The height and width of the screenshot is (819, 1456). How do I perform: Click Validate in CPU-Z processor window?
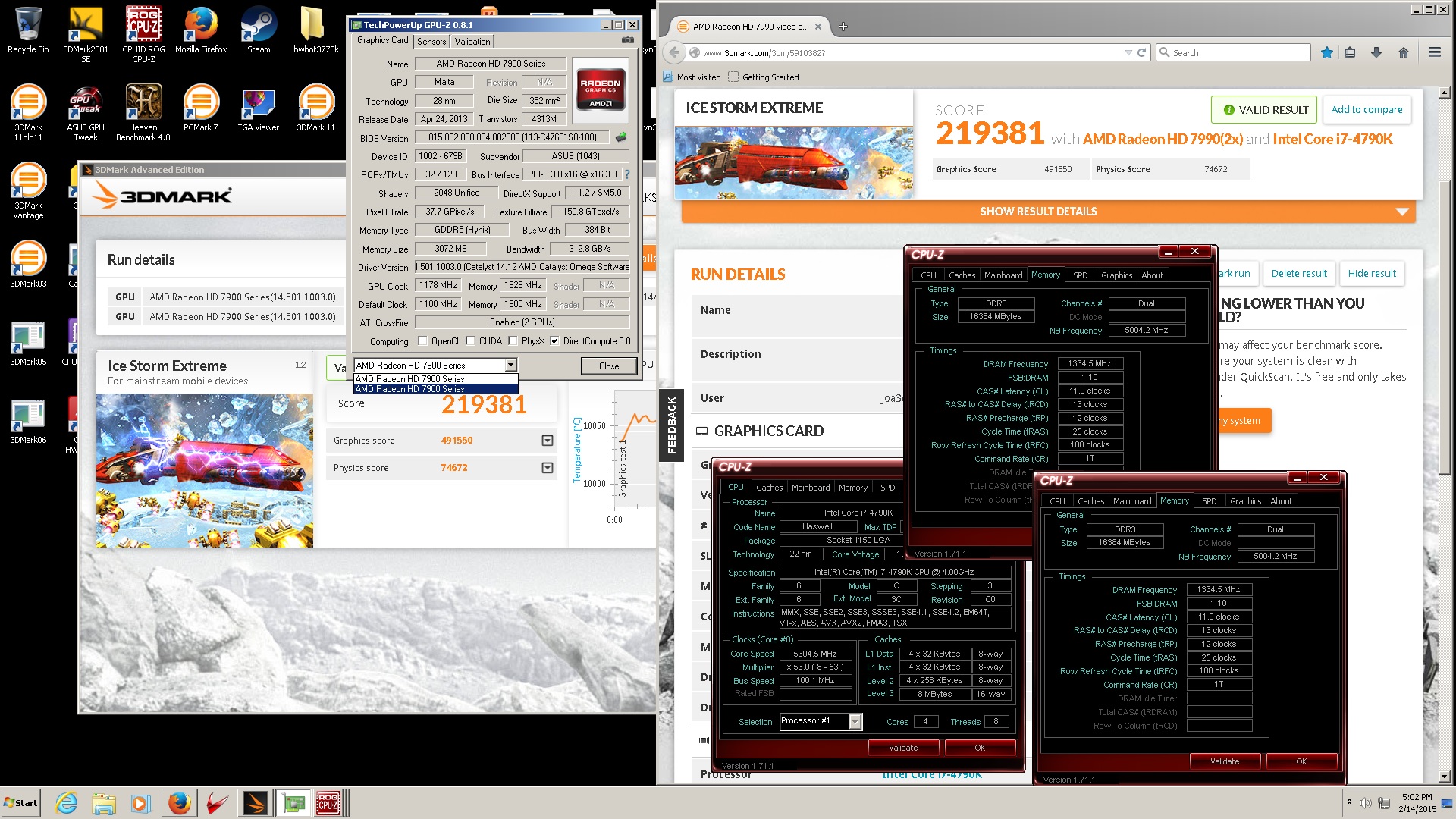(x=903, y=748)
